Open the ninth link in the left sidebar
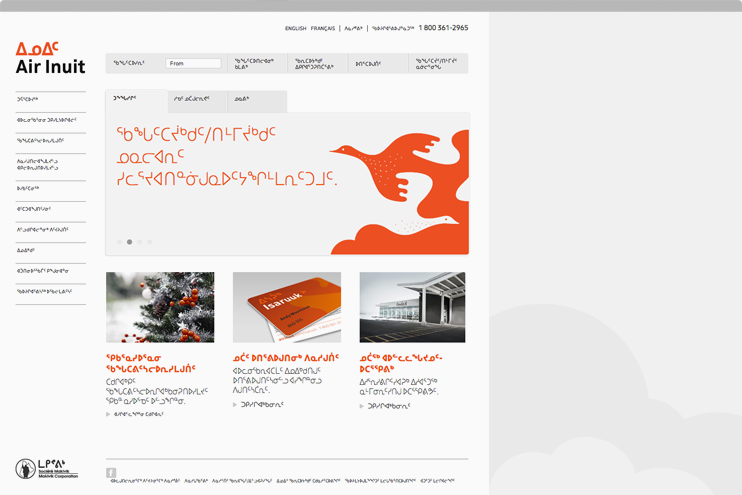The width and height of the screenshot is (742, 495). [43, 271]
